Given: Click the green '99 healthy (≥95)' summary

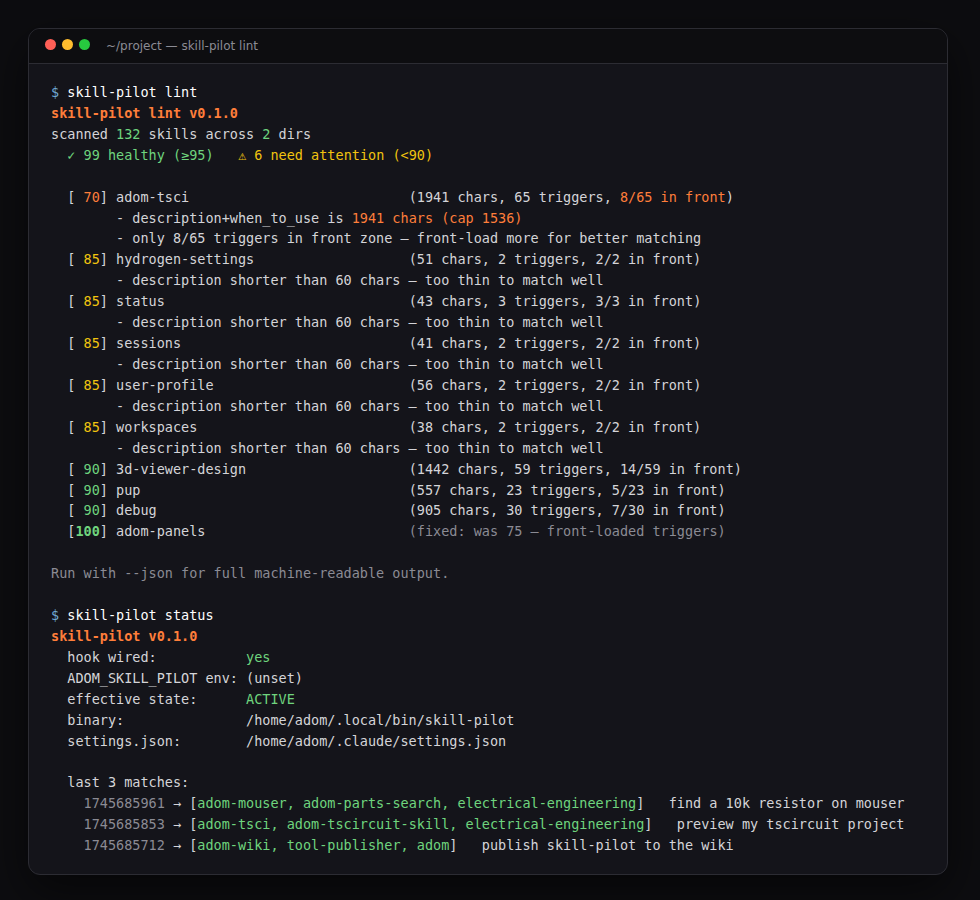Looking at the screenshot, I should [x=140, y=155].
